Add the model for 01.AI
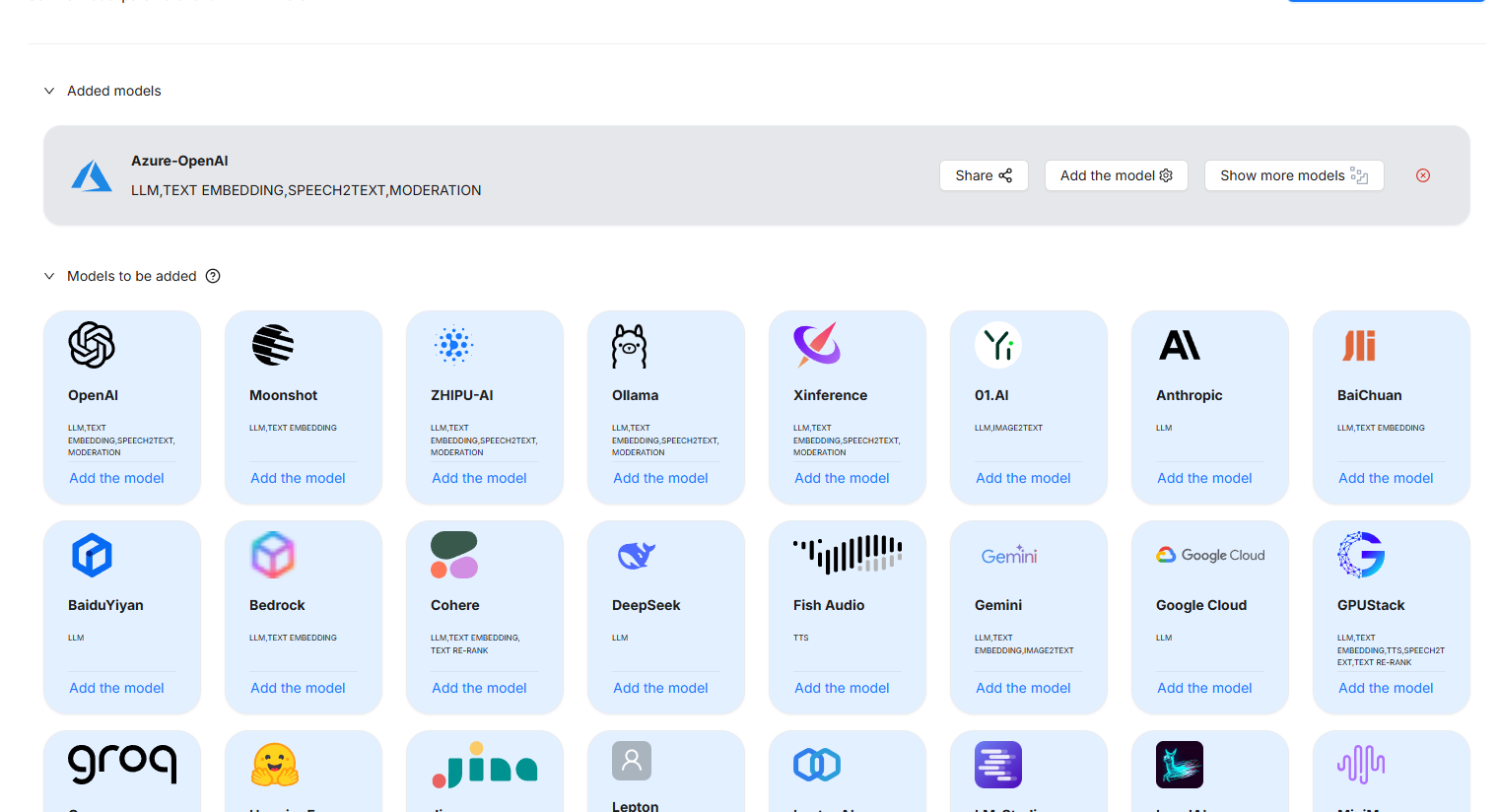Viewport: 1499px width, 812px height. click(1023, 478)
